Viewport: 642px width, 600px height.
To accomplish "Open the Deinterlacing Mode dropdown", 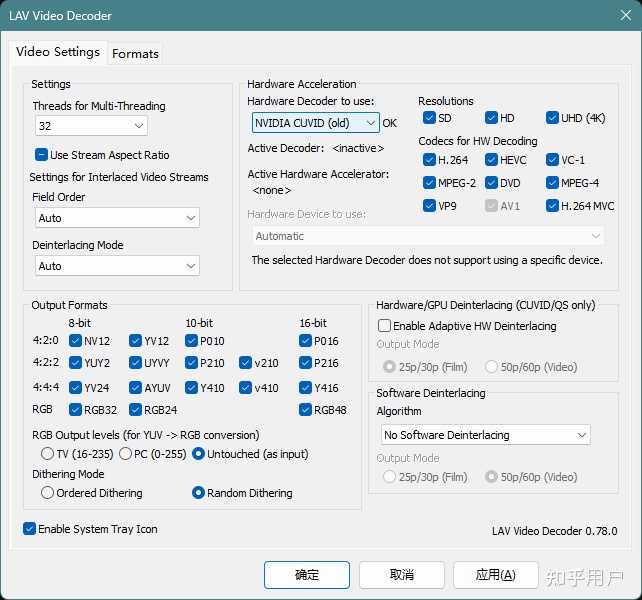I will coord(116,266).
